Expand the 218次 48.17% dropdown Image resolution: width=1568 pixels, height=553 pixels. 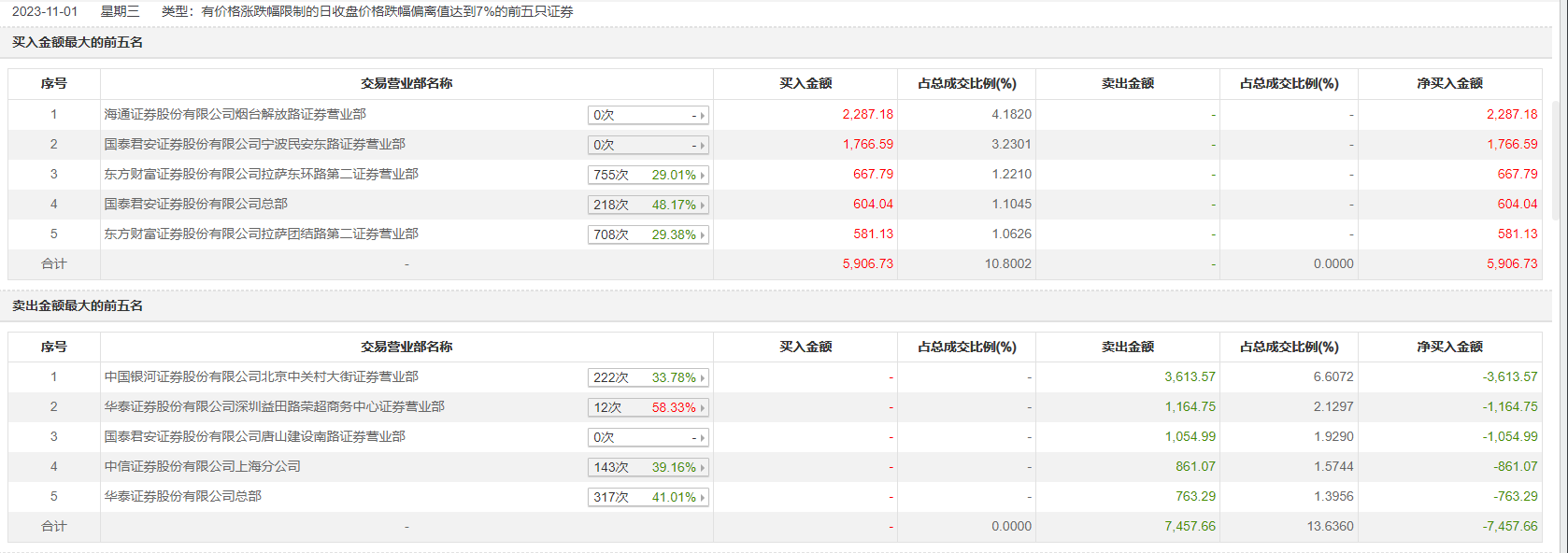(x=703, y=205)
